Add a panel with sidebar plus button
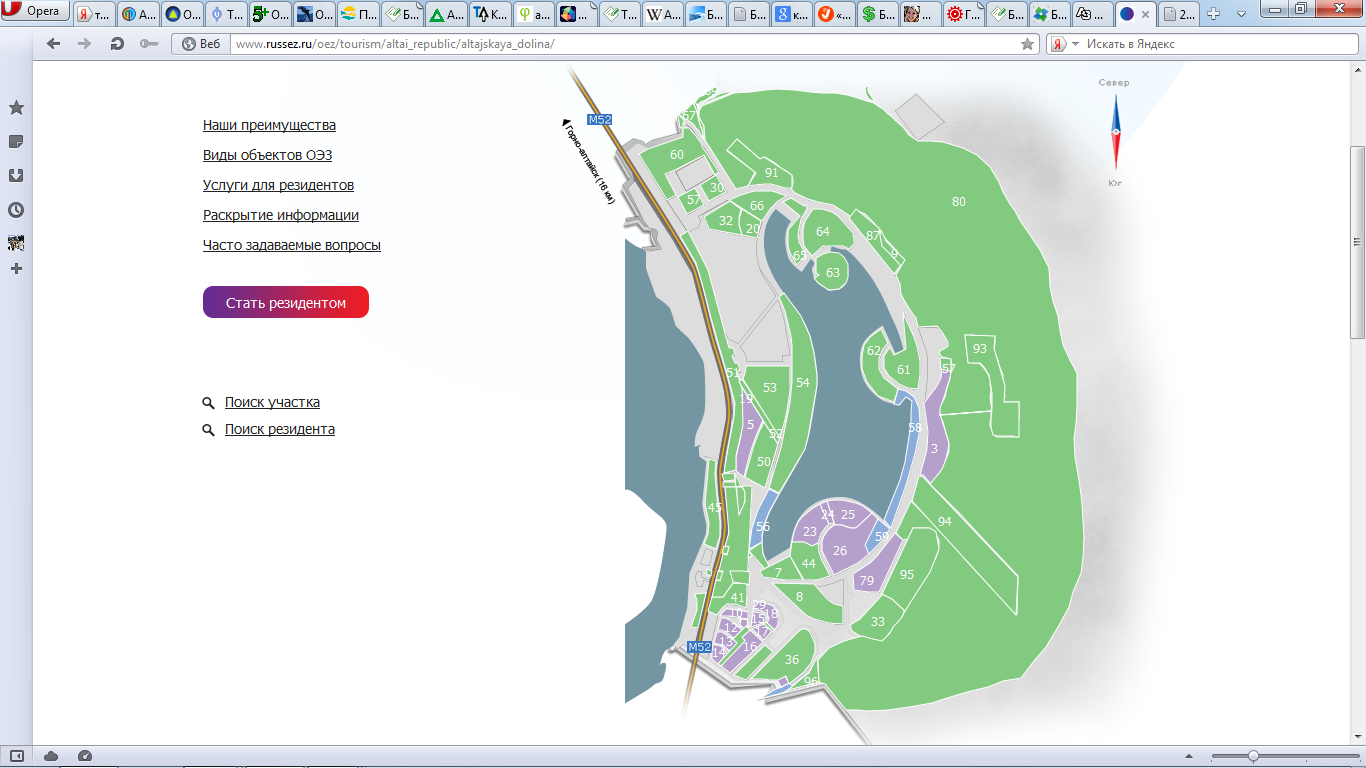 [16, 269]
